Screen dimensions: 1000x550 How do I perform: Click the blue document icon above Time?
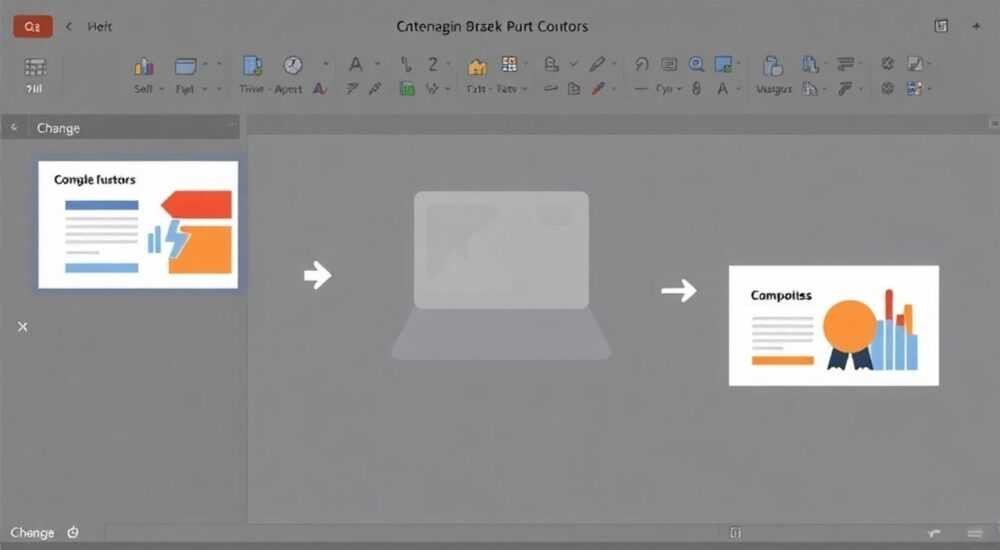(x=253, y=66)
